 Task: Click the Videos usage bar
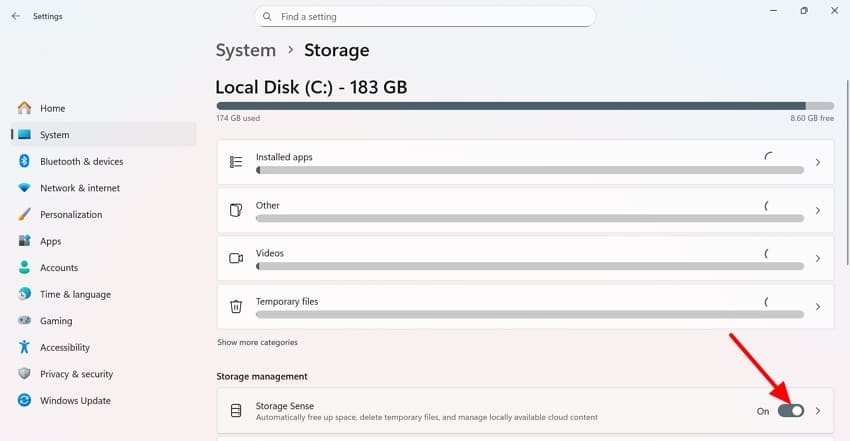click(530, 266)
